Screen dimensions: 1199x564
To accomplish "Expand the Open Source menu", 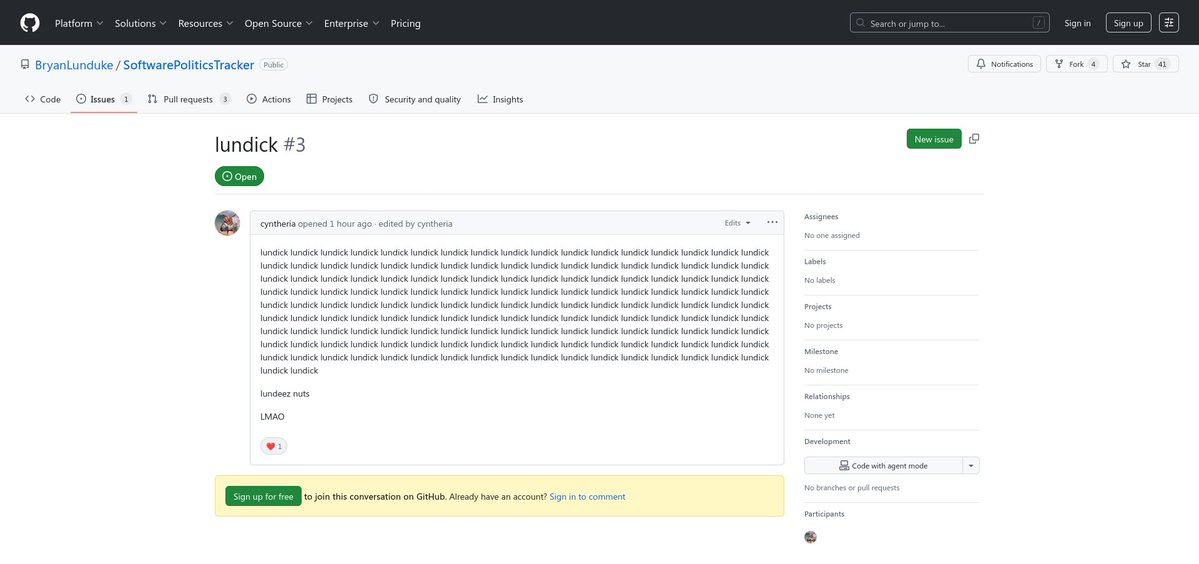I will pos(278,24).
